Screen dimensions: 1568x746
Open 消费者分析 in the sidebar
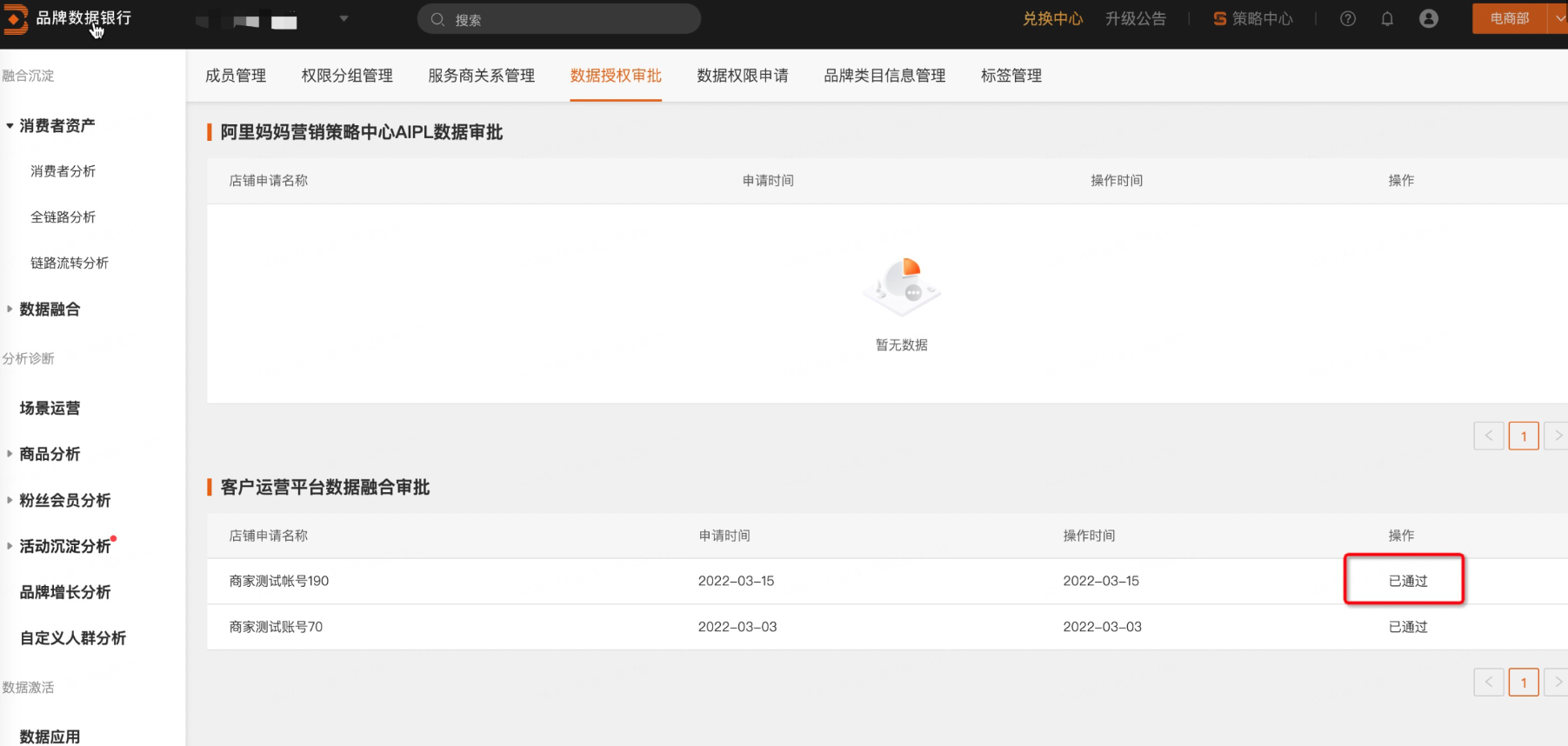point(63,171)
